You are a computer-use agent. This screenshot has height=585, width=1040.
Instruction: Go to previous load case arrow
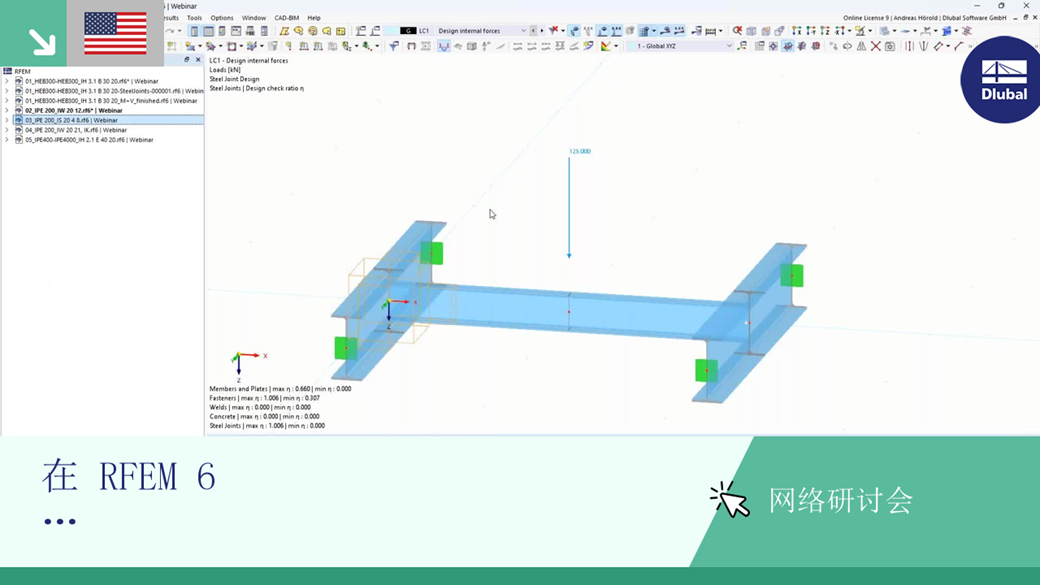(x=533, y=31)
